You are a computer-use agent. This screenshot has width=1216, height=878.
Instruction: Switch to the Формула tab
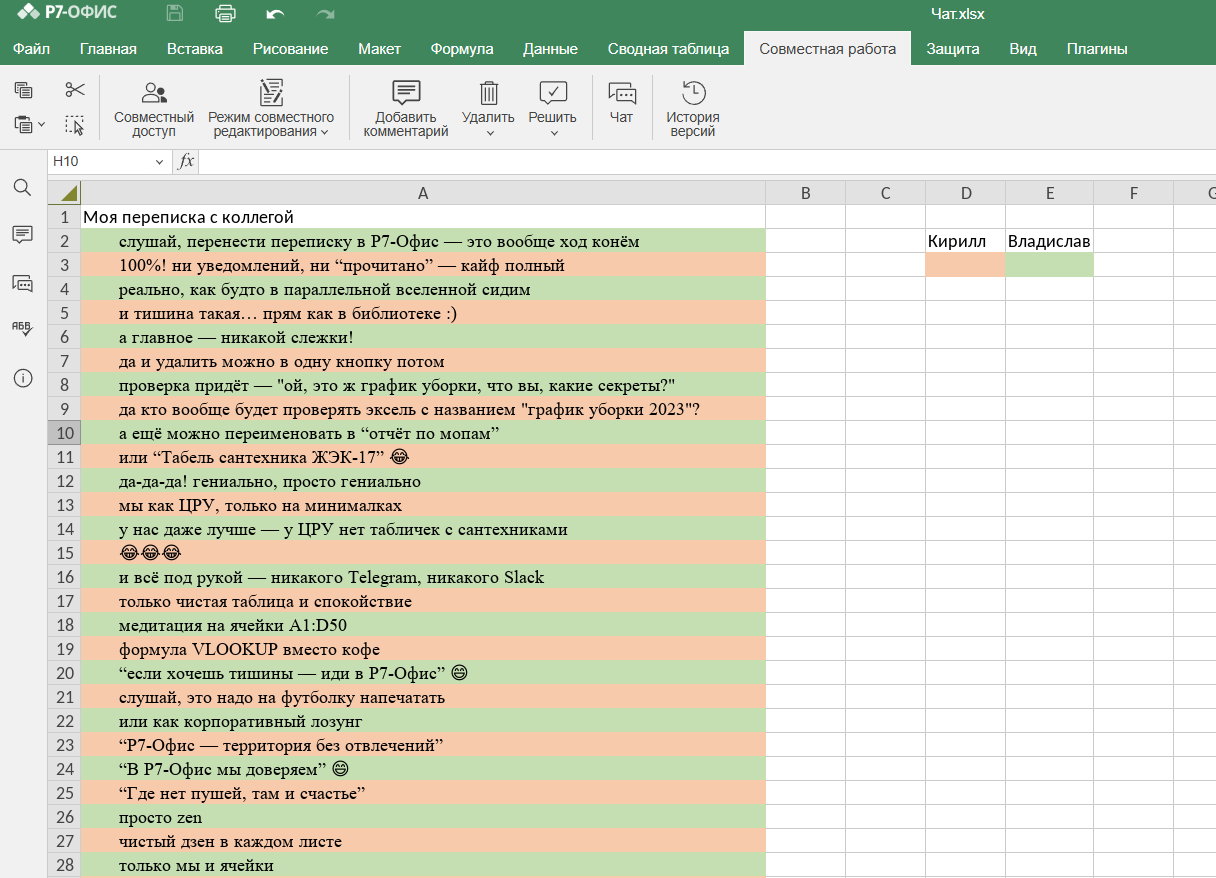click(462, 49)
